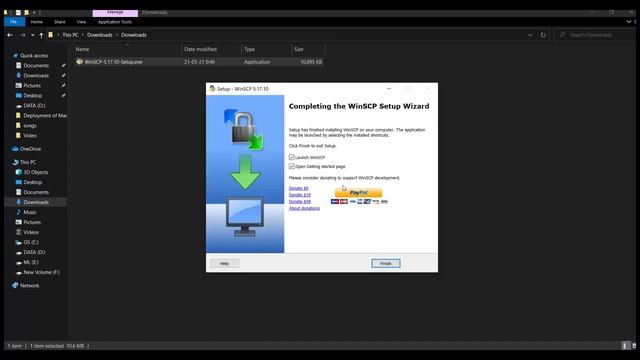The image size is (640, 360).
Task: Sort files by Size column
Action: (x=308, y=49)
